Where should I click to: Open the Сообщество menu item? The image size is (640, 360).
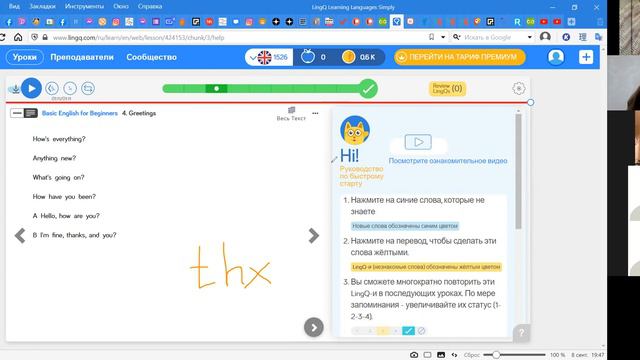[x=151, y=57]
